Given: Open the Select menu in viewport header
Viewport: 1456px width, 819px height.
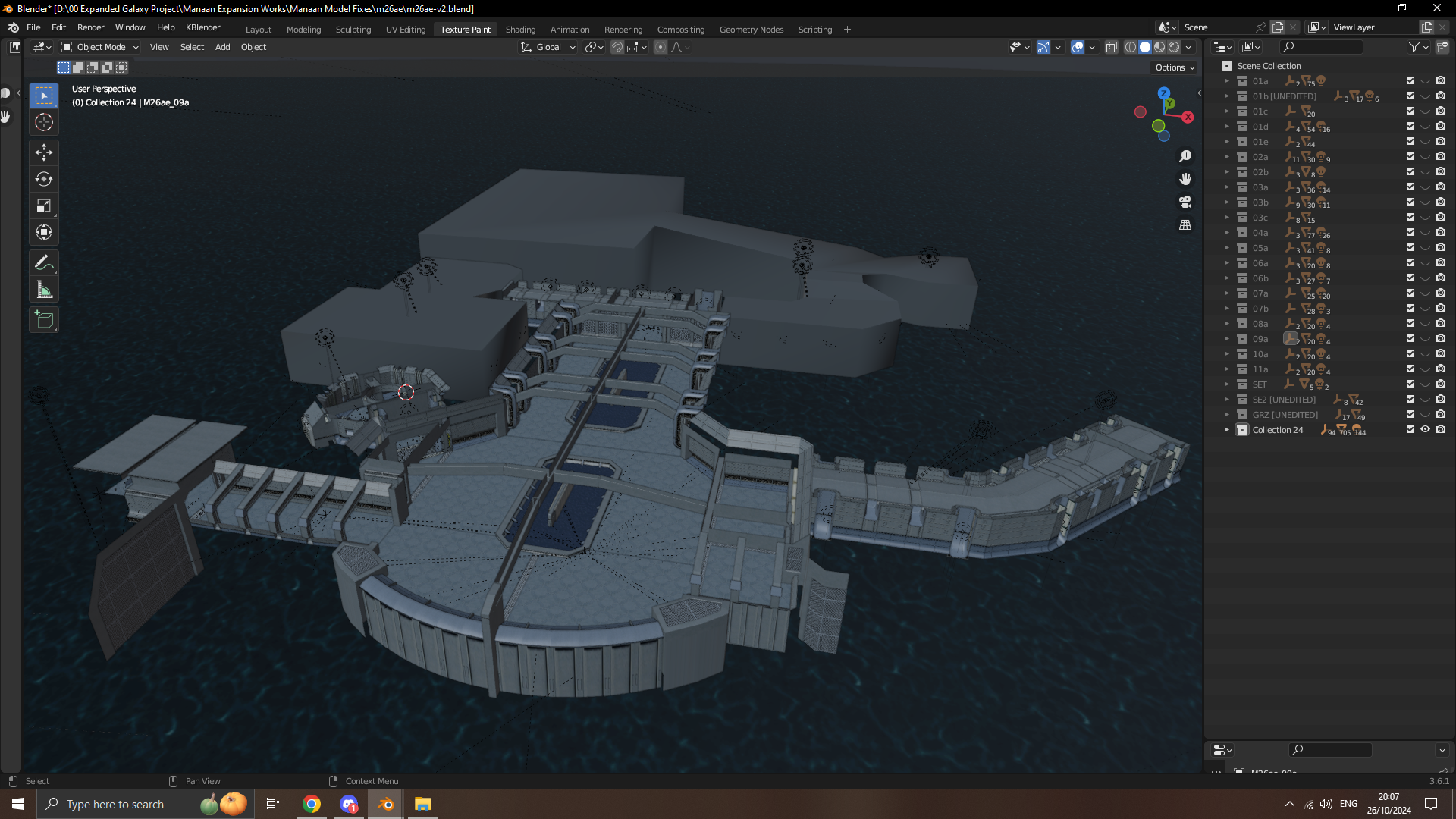Looking at the screenshot, I should 192,47.
